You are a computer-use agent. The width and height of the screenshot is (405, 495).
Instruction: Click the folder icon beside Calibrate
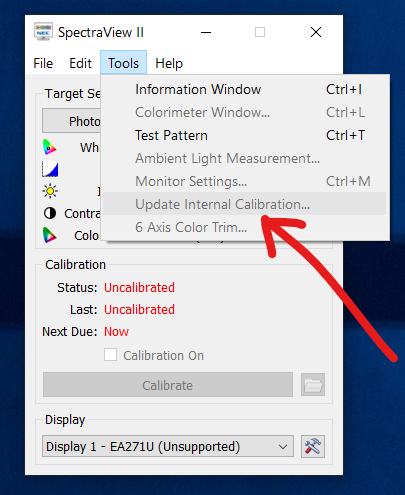[313, 385]
